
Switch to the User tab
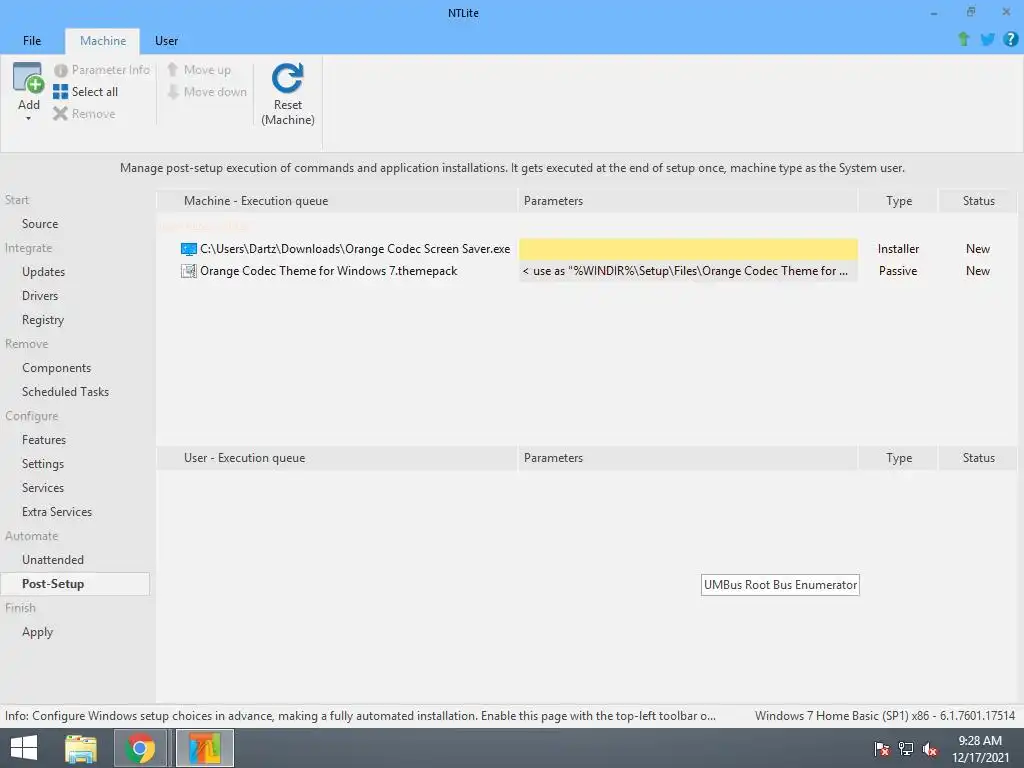pos(166,40)
